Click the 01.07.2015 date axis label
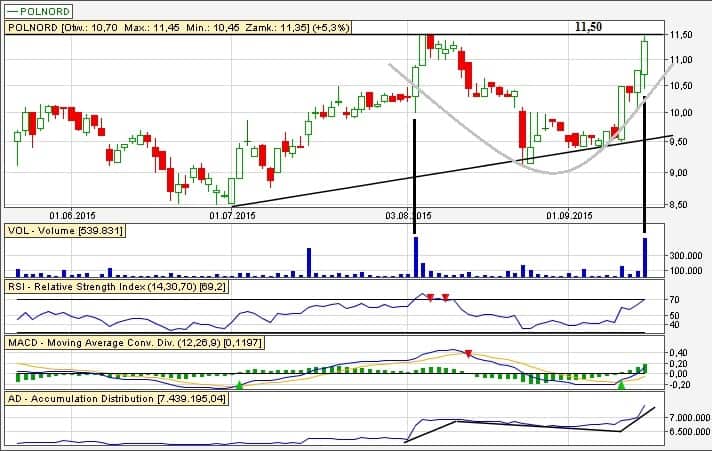Screen dimensions: 712x452 (x=233, y=214)
